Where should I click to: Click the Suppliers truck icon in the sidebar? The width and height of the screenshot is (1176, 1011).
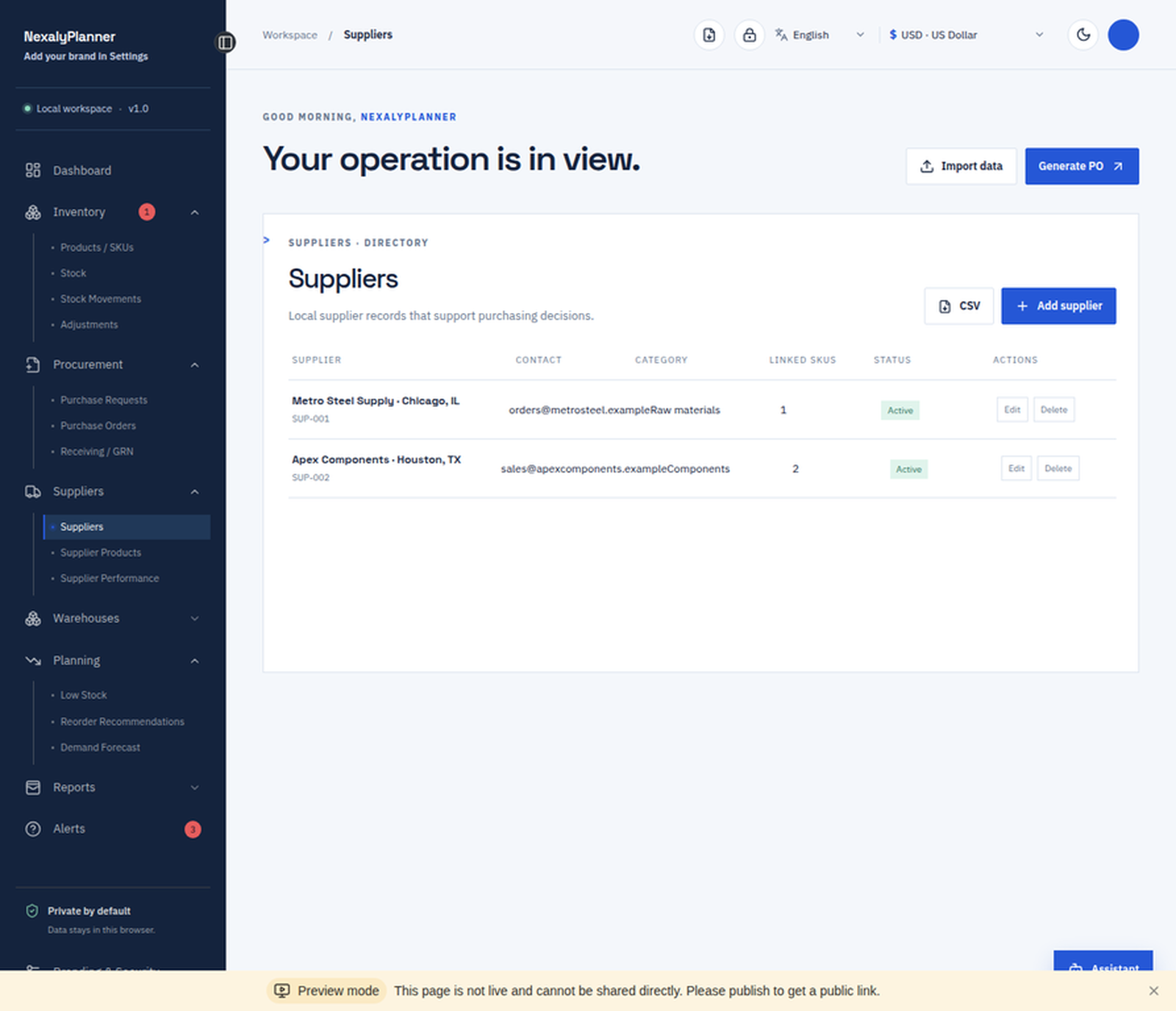coord(33,492)
